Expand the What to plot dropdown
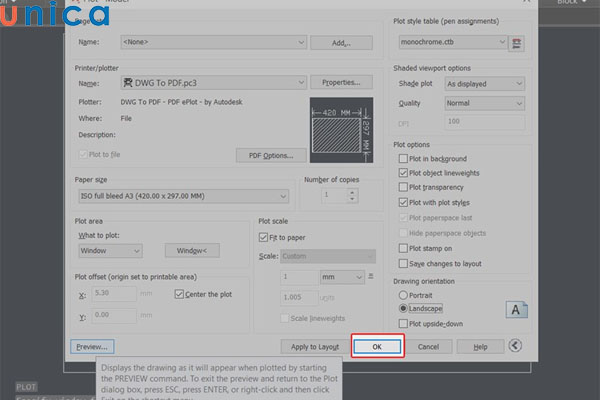This screenshot has width=600, height=400. (x=109, y=250)
